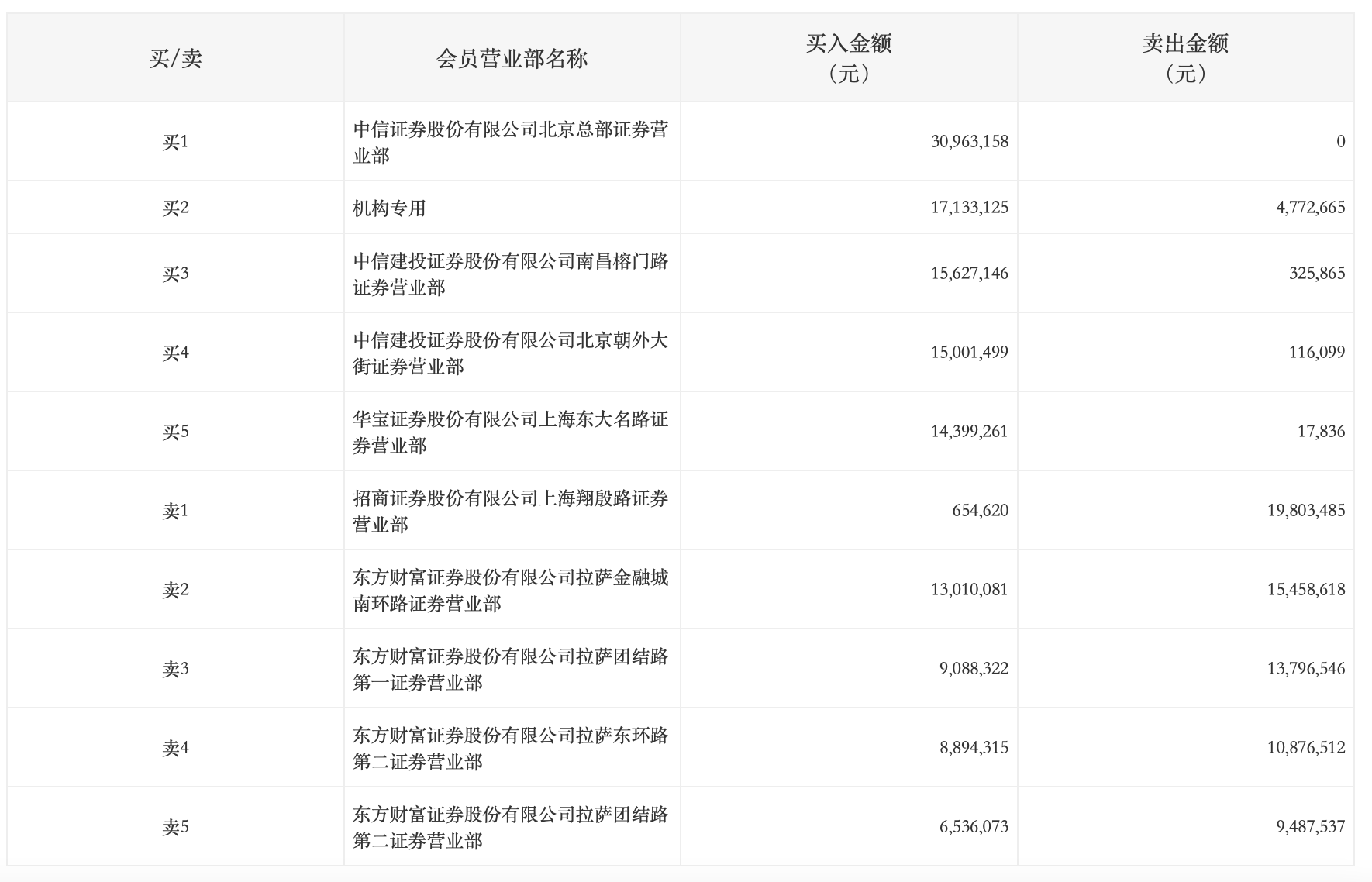This screenshot has height=882, width=1372.
Task: Click buy amount 17,133,125
Action: pyautogui.click(x=970, y=207)
